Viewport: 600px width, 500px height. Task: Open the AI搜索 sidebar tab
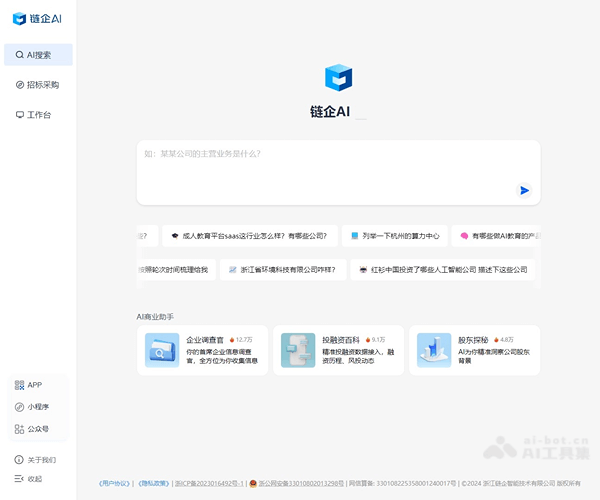[x=38, y=55]
